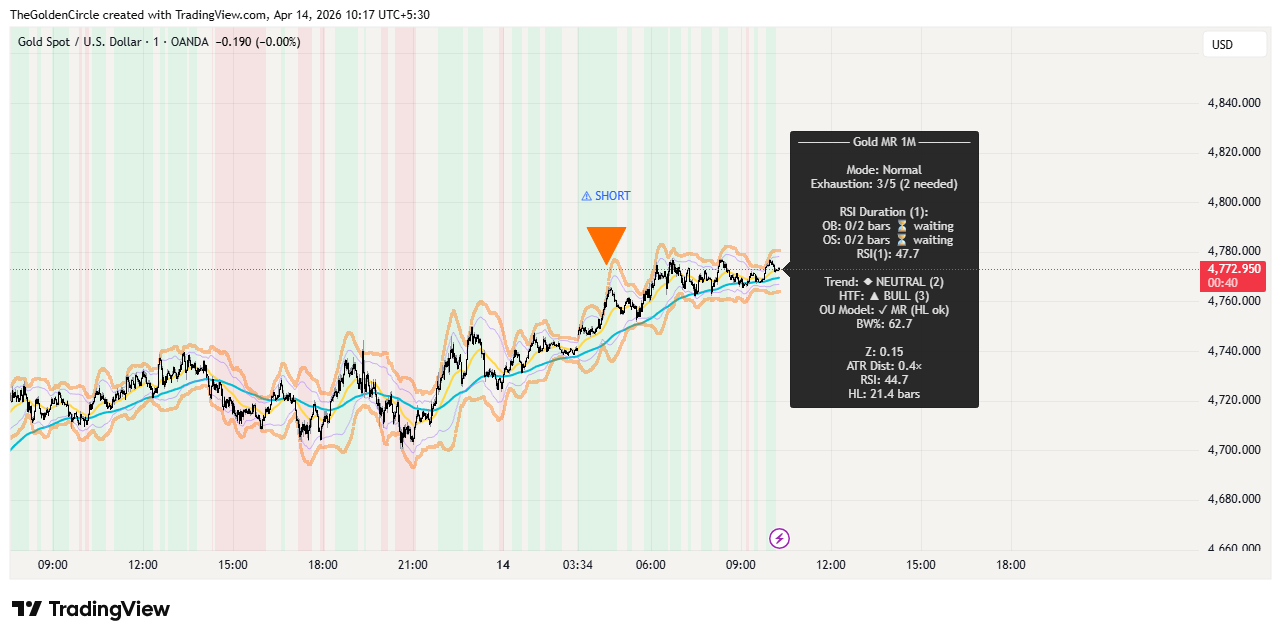Image resolution: width=1281 pixels, height=639 pixels.
Task: Open the USD currency selector
Action: pyautogui.click(x=1235, y=44)
